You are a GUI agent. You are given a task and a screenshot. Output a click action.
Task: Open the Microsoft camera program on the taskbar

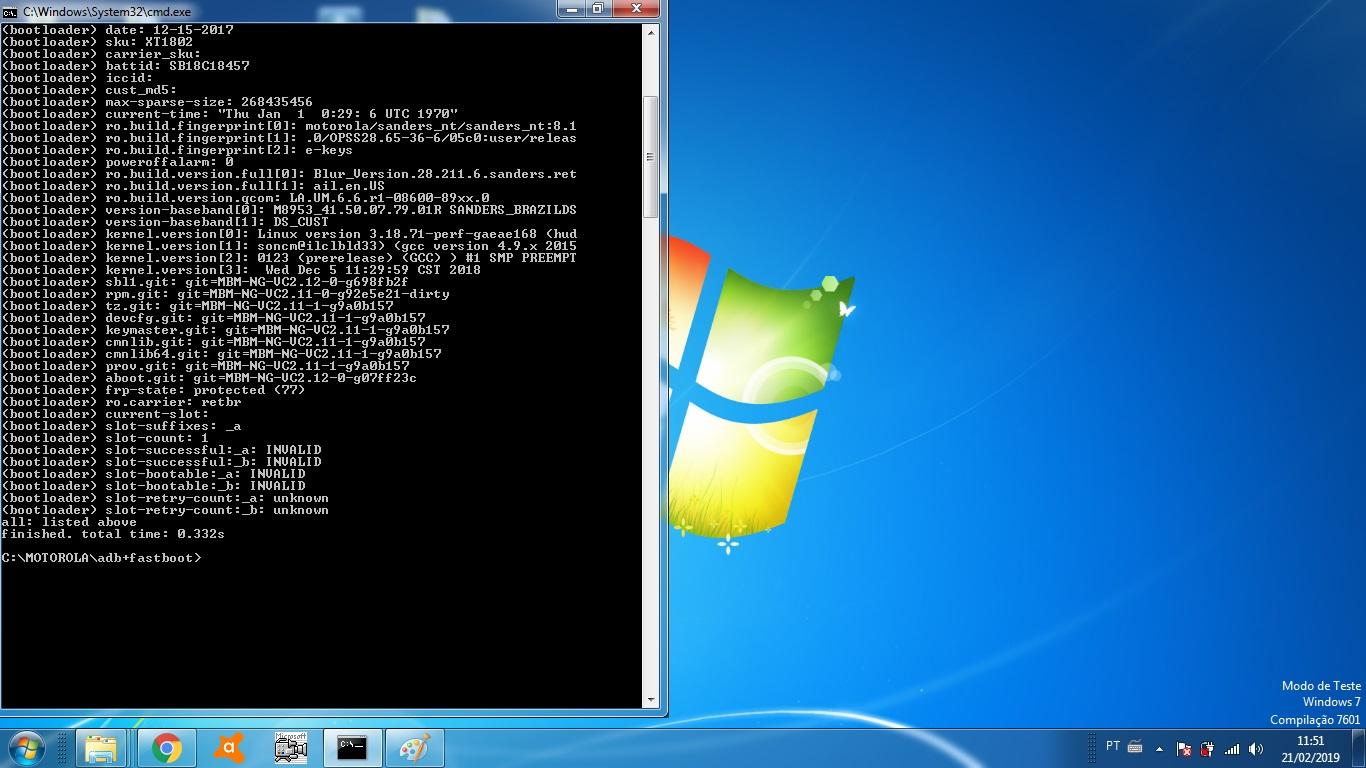pyautogui.click(x=291, y=748)
